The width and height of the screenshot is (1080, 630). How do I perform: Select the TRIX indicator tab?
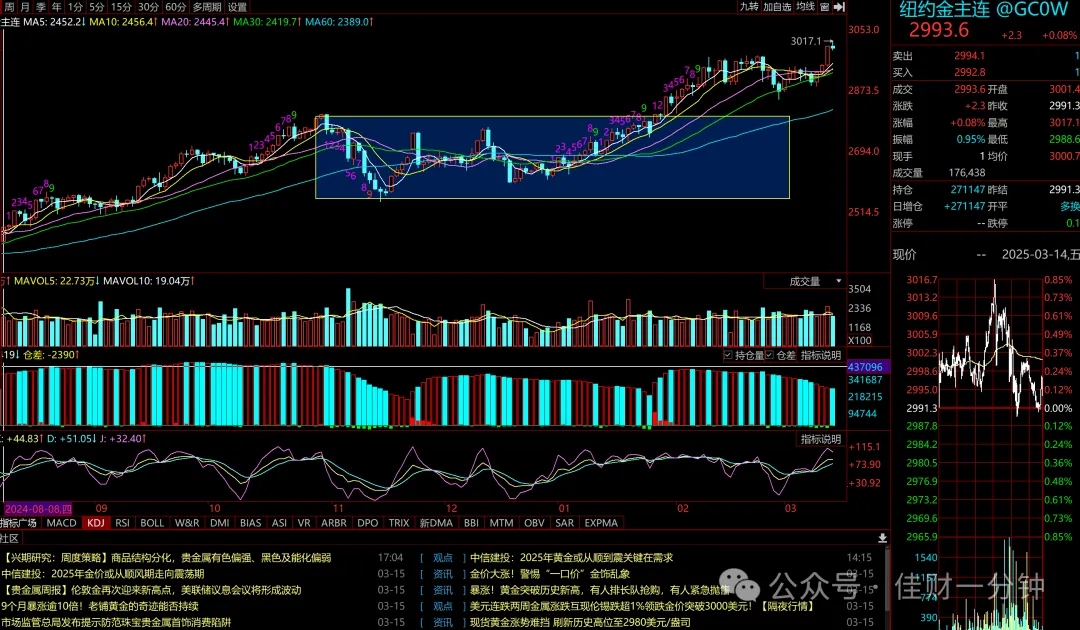[399, 523]
